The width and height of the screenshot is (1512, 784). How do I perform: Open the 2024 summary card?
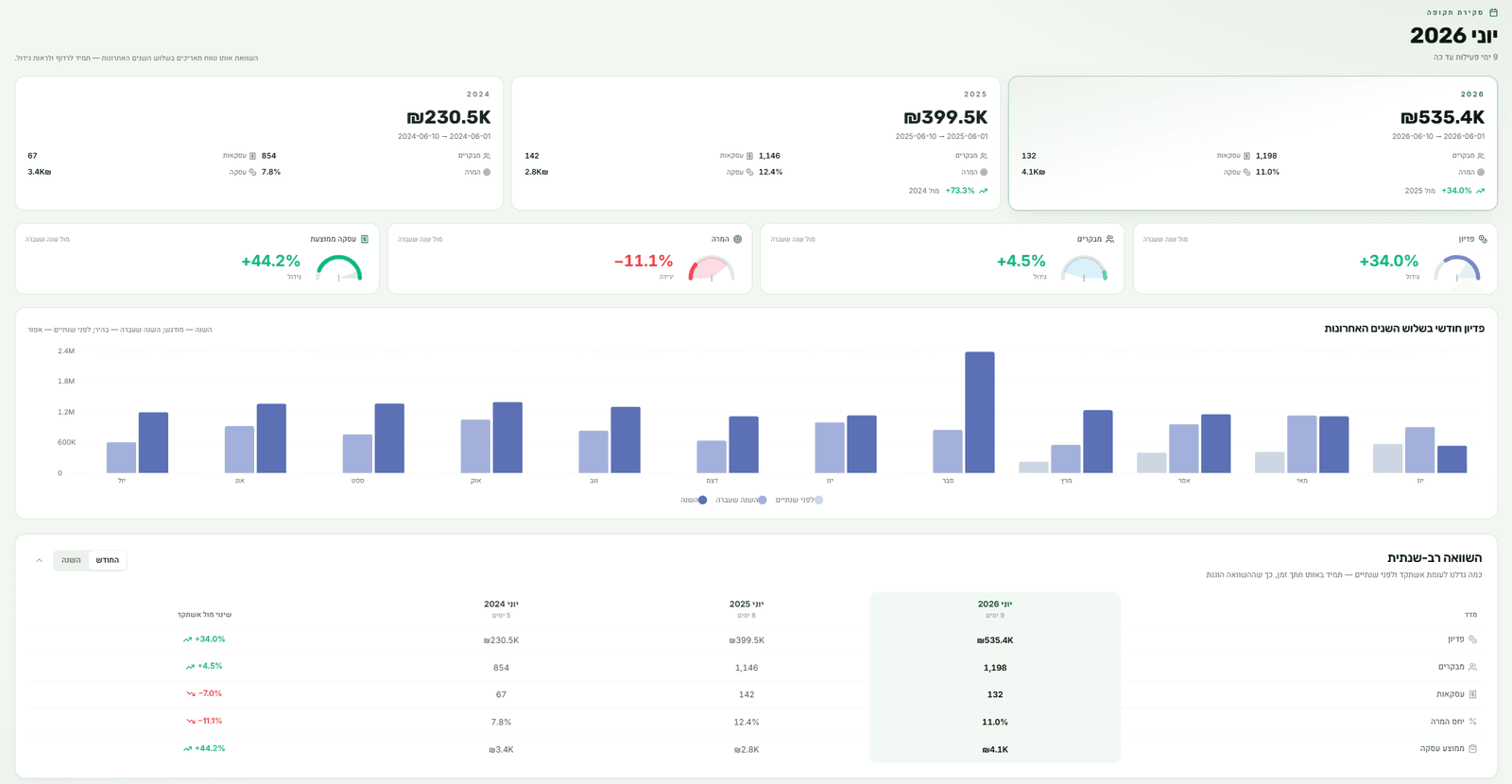259,144
